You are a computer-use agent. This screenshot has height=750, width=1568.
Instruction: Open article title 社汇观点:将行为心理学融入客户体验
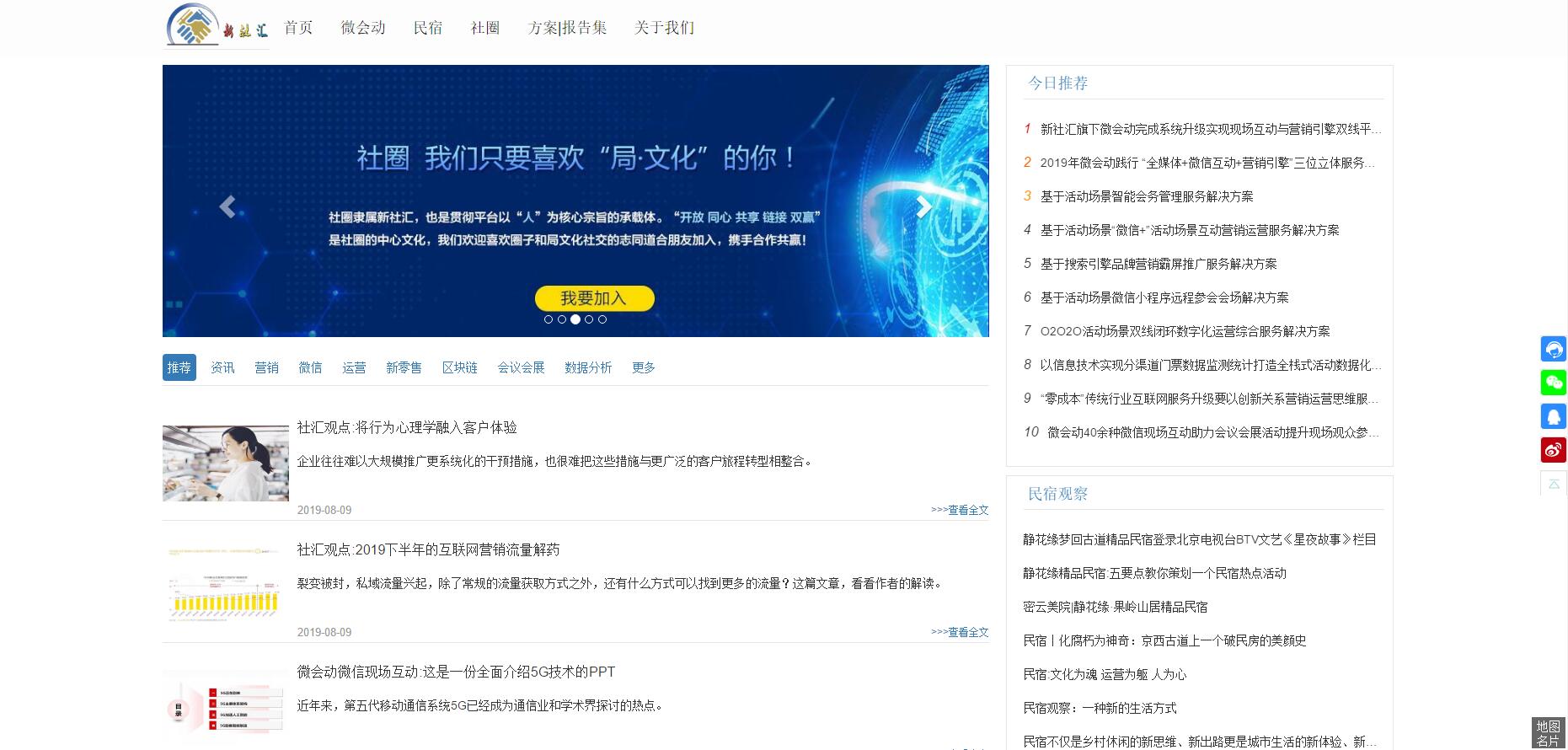[x=407, y=427]
